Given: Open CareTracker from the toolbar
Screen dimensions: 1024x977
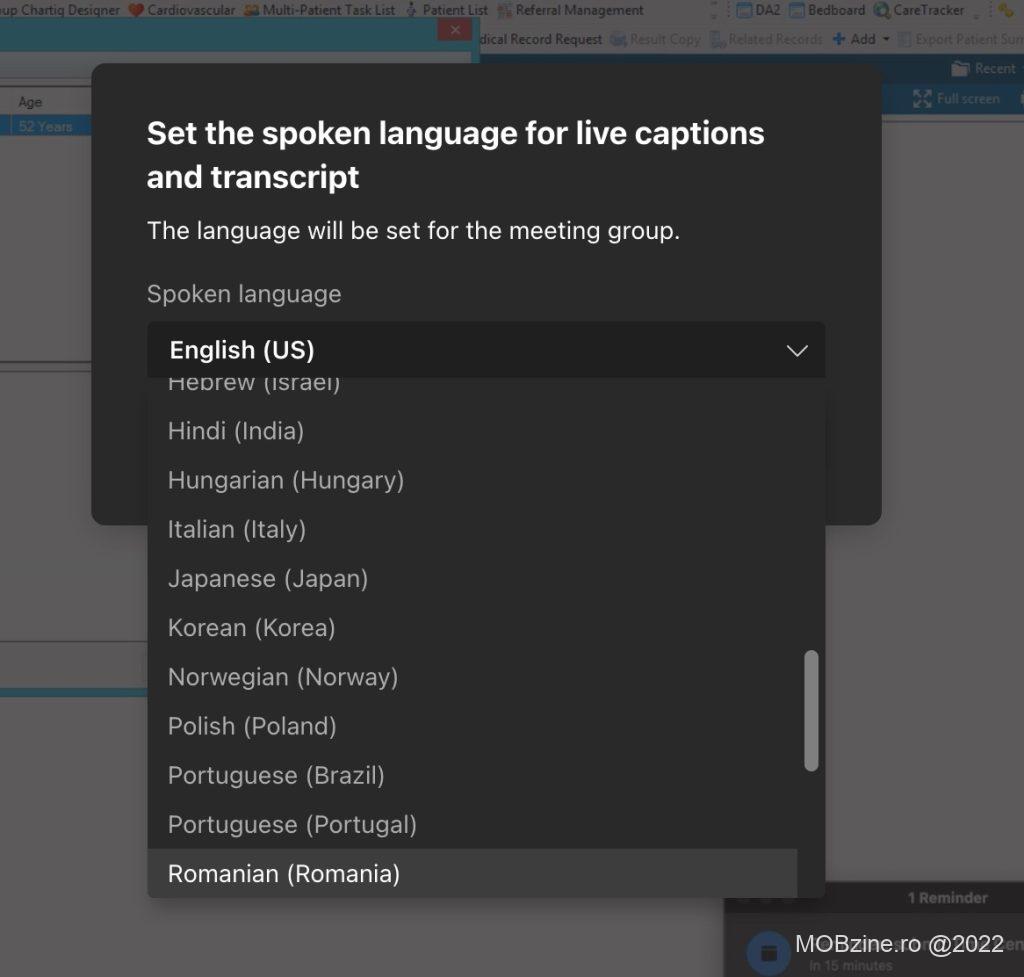Looking at the screenshot, I should tap(882, 10).
